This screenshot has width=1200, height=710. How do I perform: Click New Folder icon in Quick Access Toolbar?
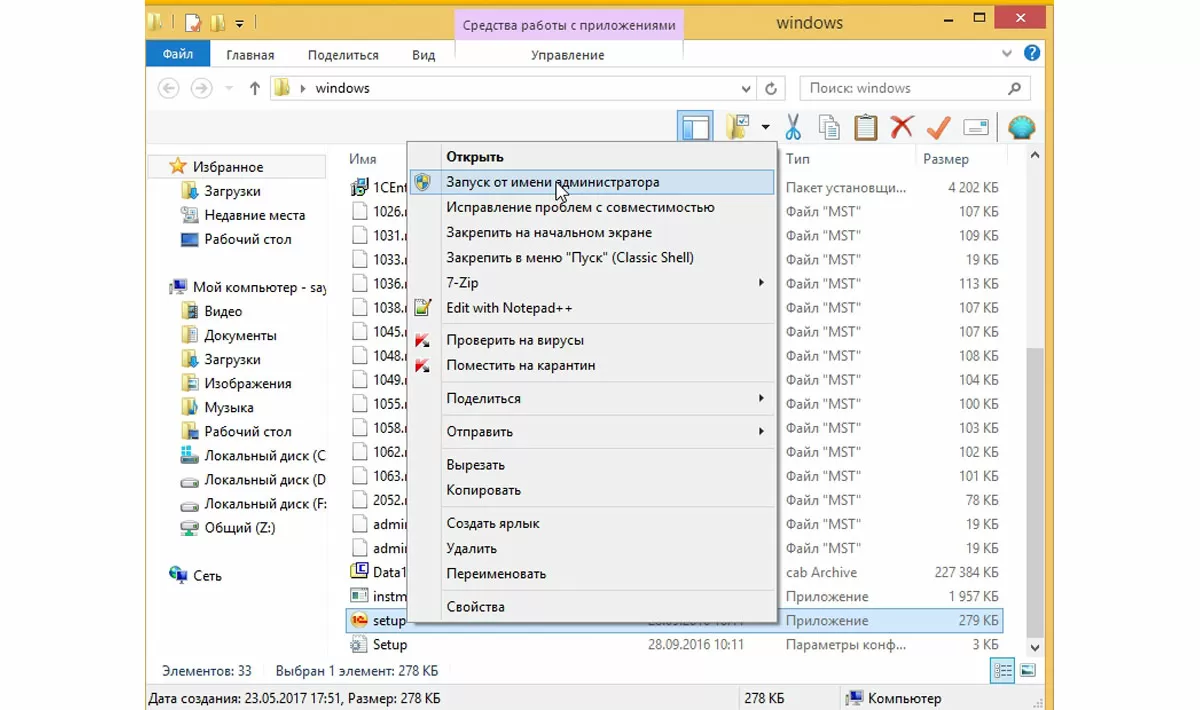218,21
